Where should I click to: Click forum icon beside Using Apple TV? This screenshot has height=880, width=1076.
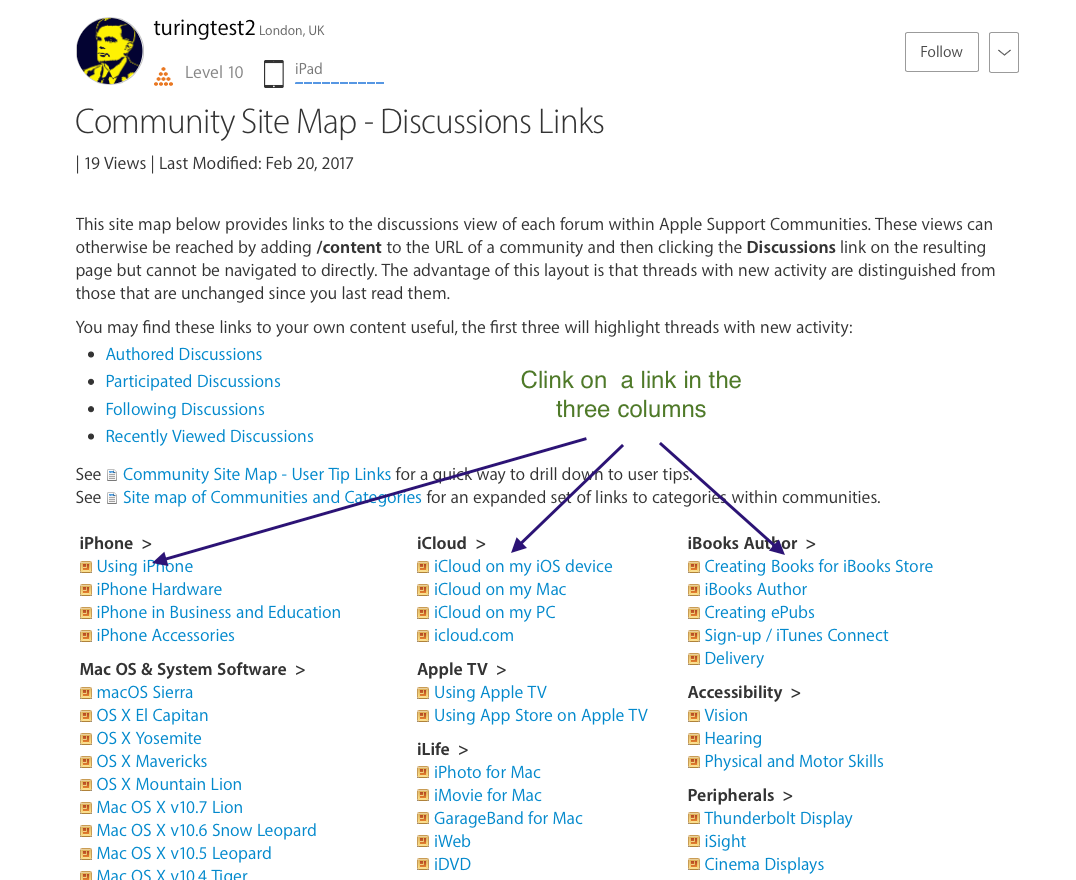pos(423,693)
